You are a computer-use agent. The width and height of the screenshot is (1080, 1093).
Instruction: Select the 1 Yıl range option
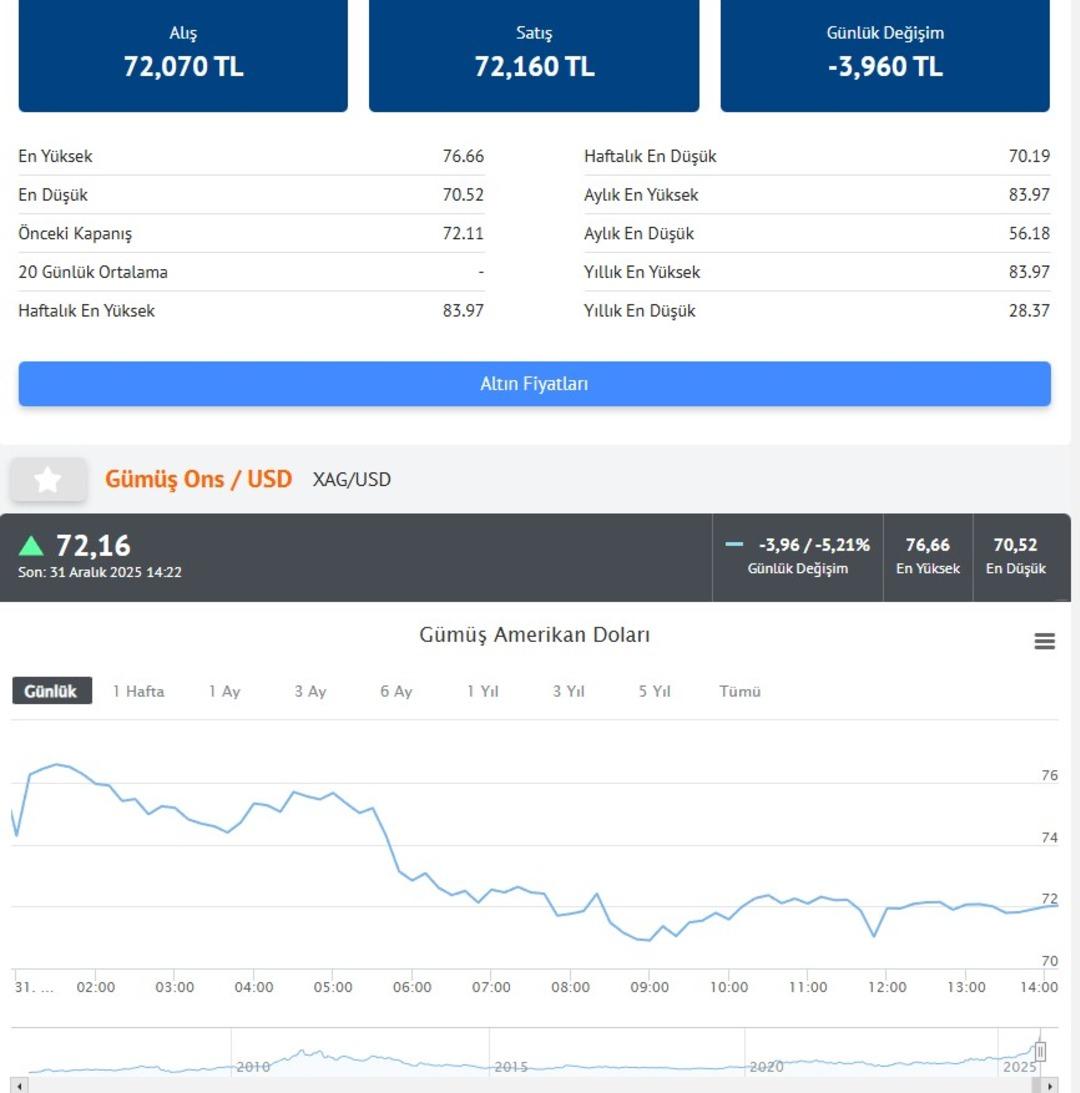point(482,691)
